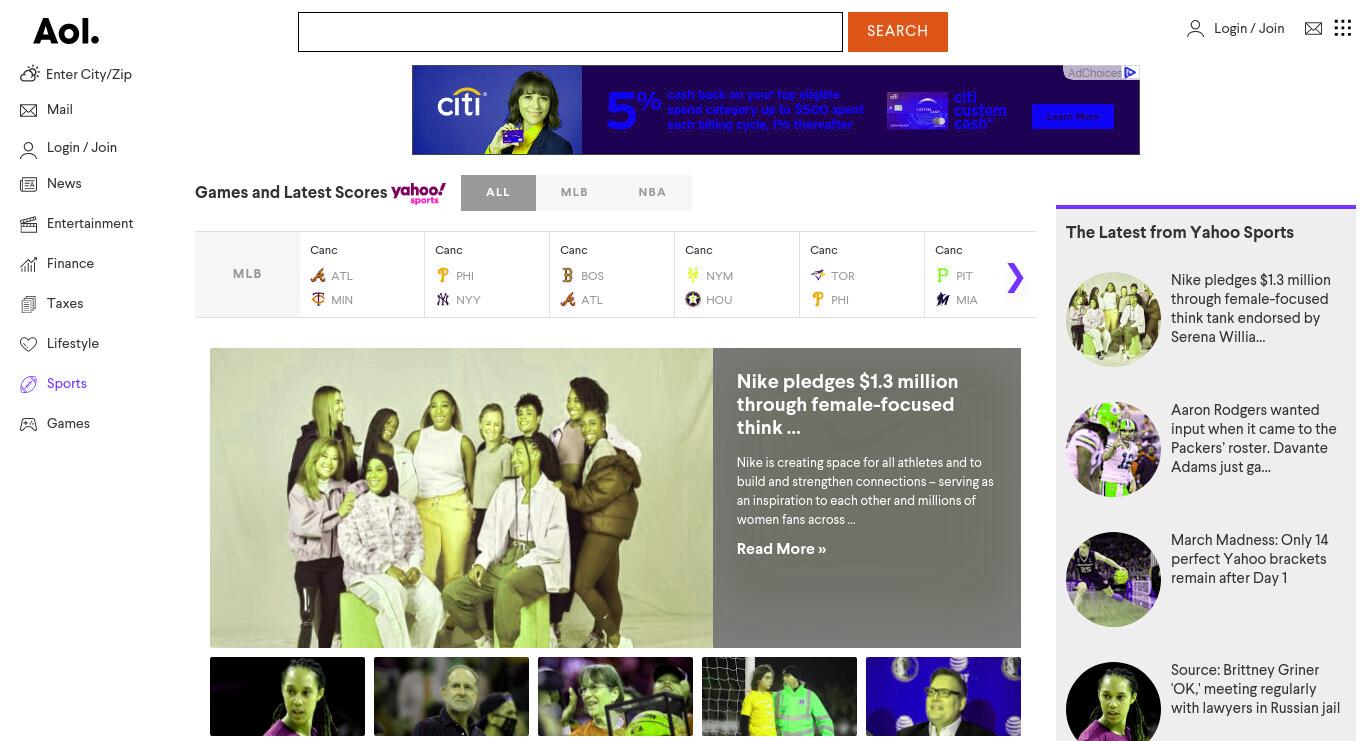Open March Madness perfect brackets thumbnail

[1113, 580]
